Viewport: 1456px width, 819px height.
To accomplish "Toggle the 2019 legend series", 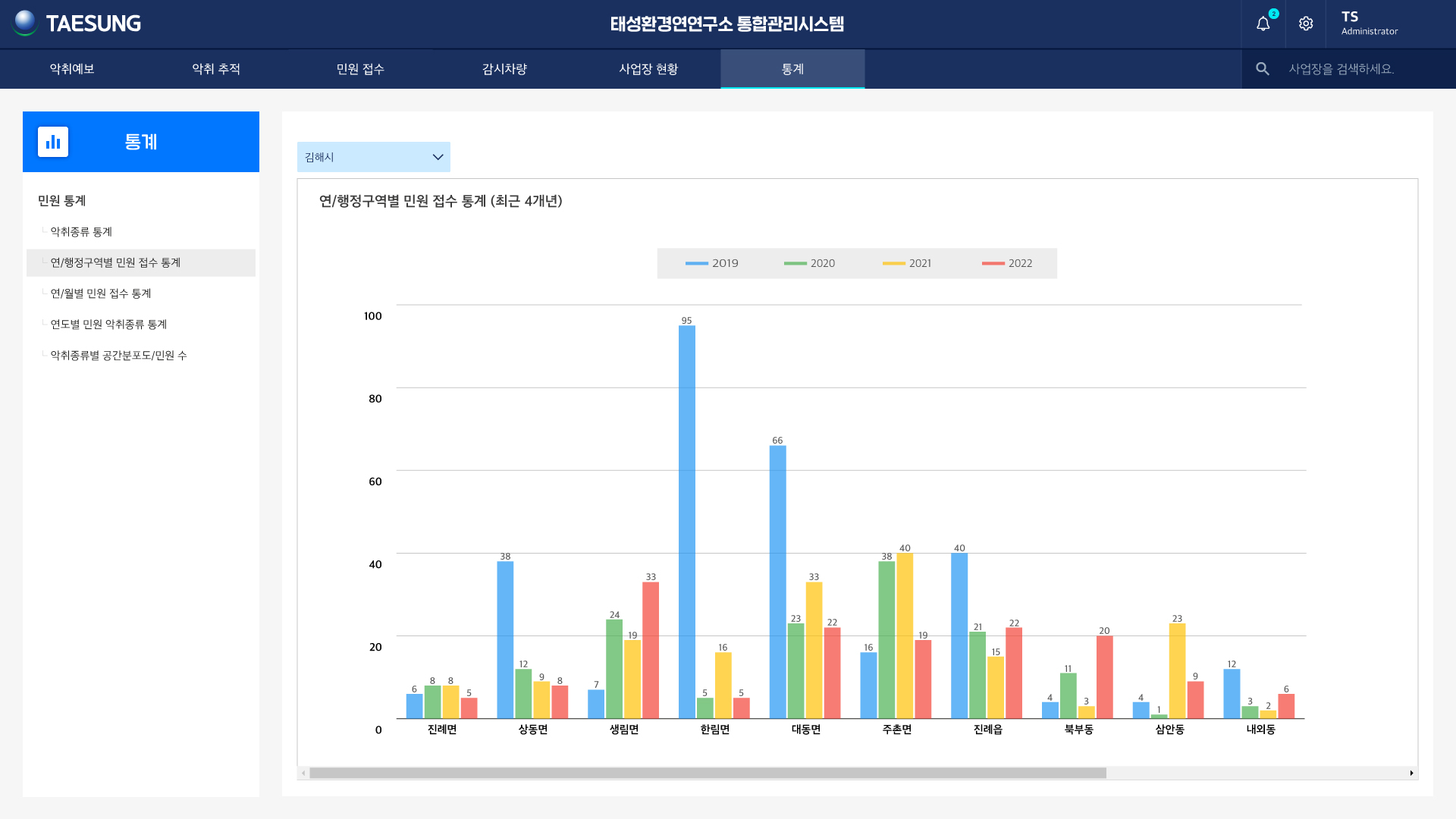I will (711, 263).
